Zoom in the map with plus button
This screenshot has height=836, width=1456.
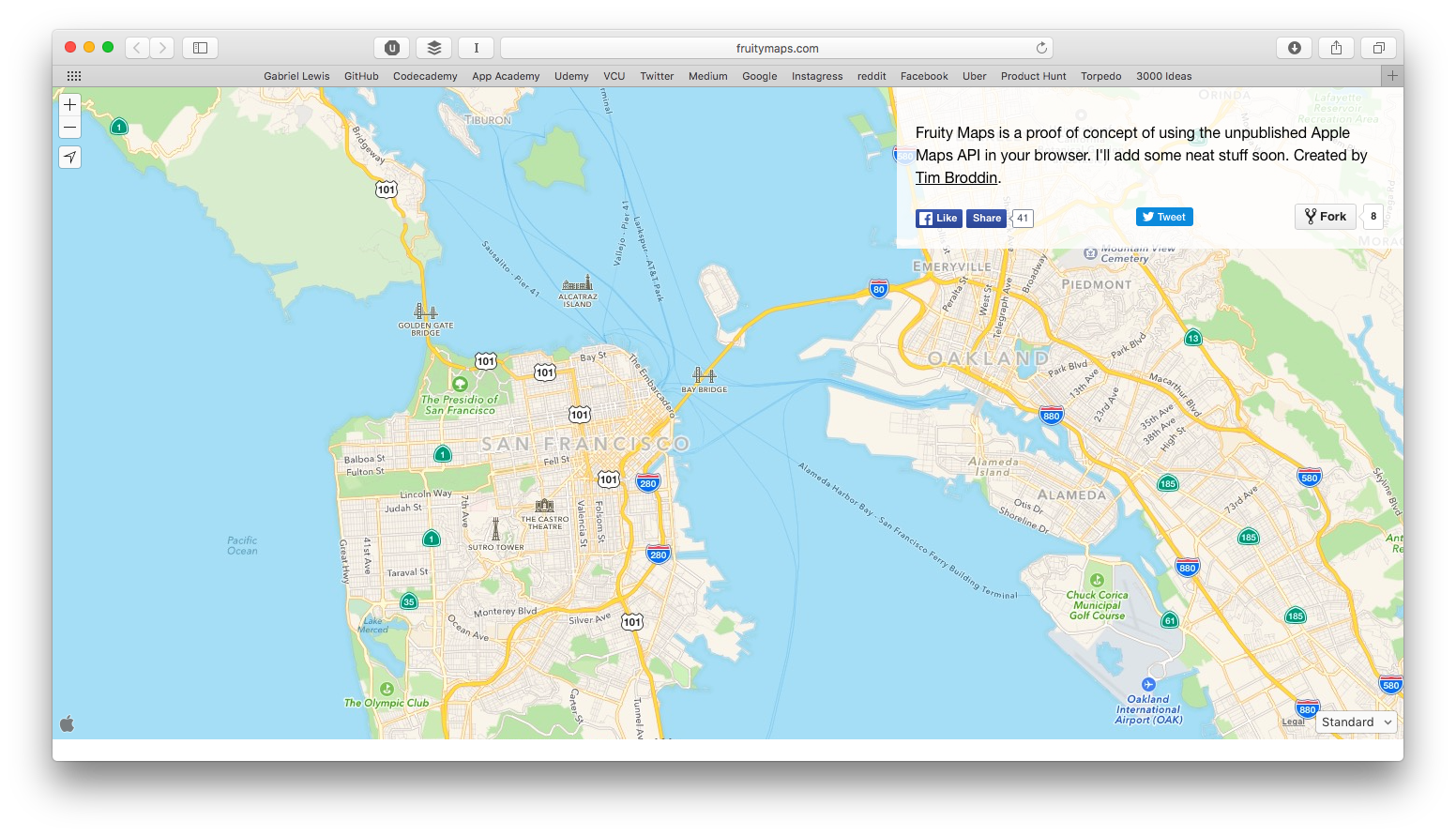(x=70, y=105)
